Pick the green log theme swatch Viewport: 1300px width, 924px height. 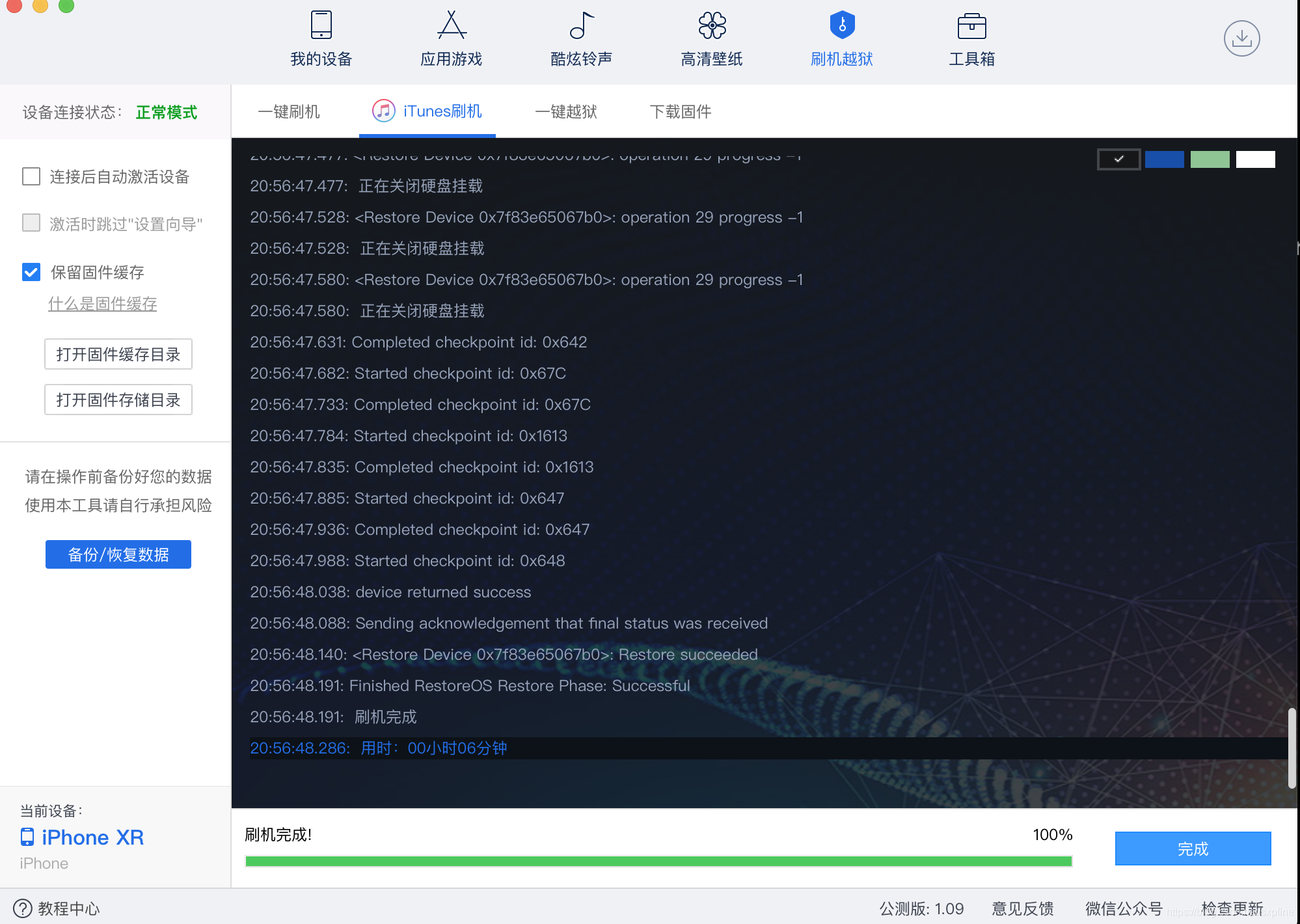pos(1210,159)
